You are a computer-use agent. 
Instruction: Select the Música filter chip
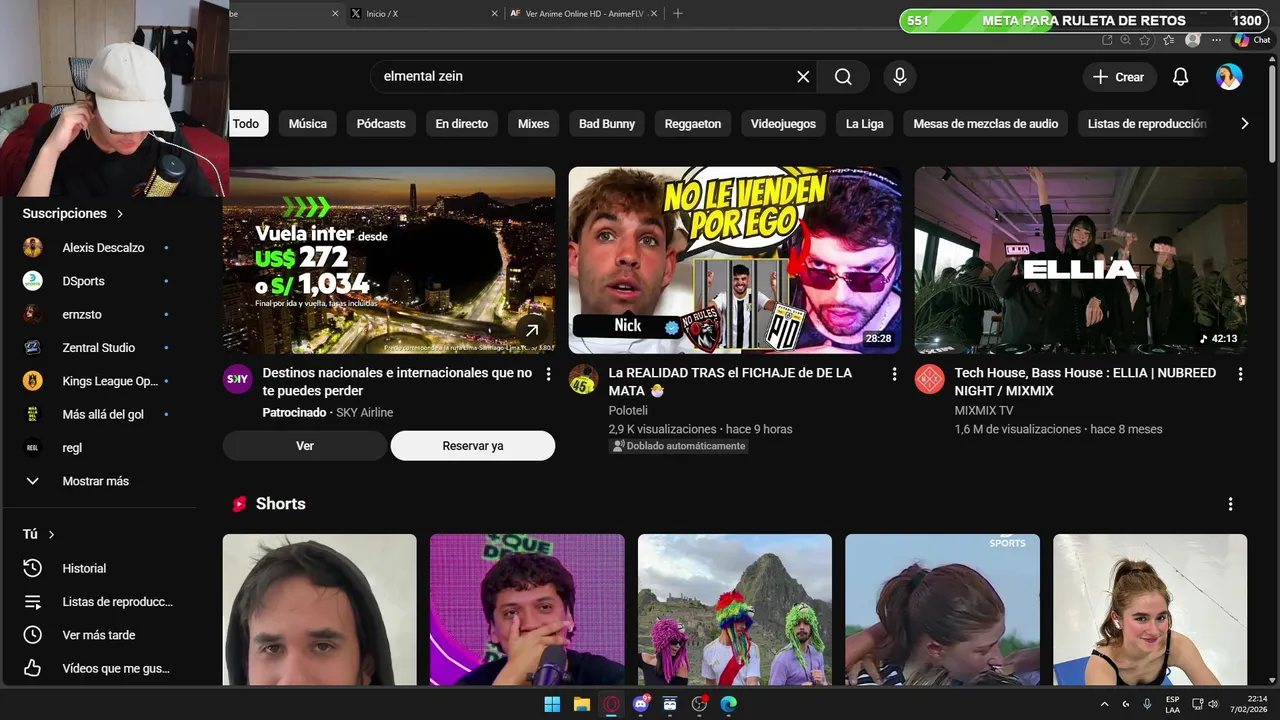point(308,124)
